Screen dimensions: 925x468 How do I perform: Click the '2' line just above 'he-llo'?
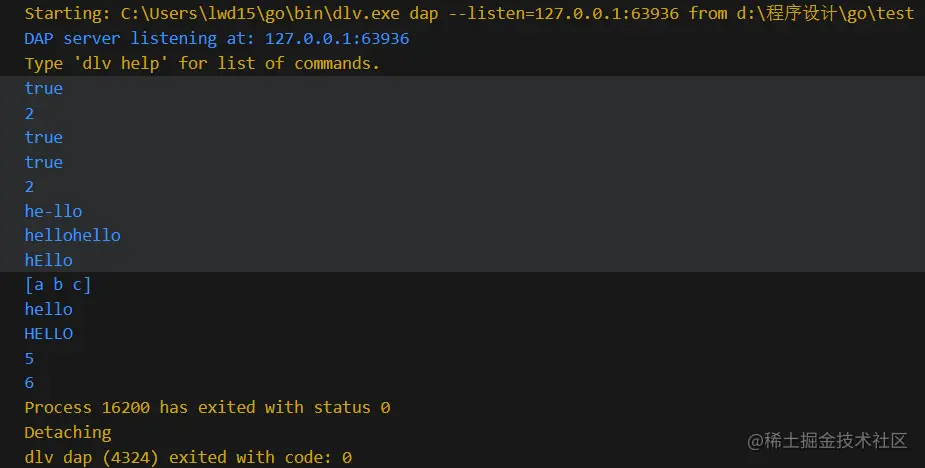click(30, 186)
